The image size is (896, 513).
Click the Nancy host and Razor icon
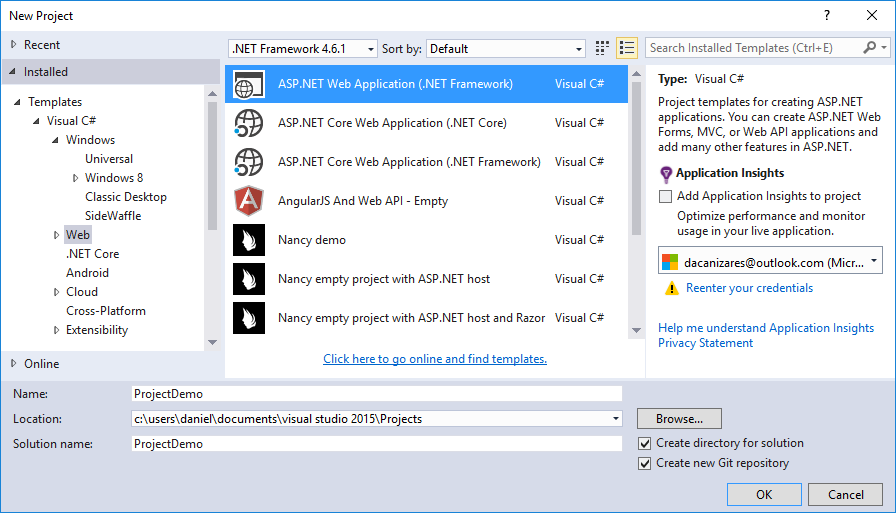pos(249,318)
